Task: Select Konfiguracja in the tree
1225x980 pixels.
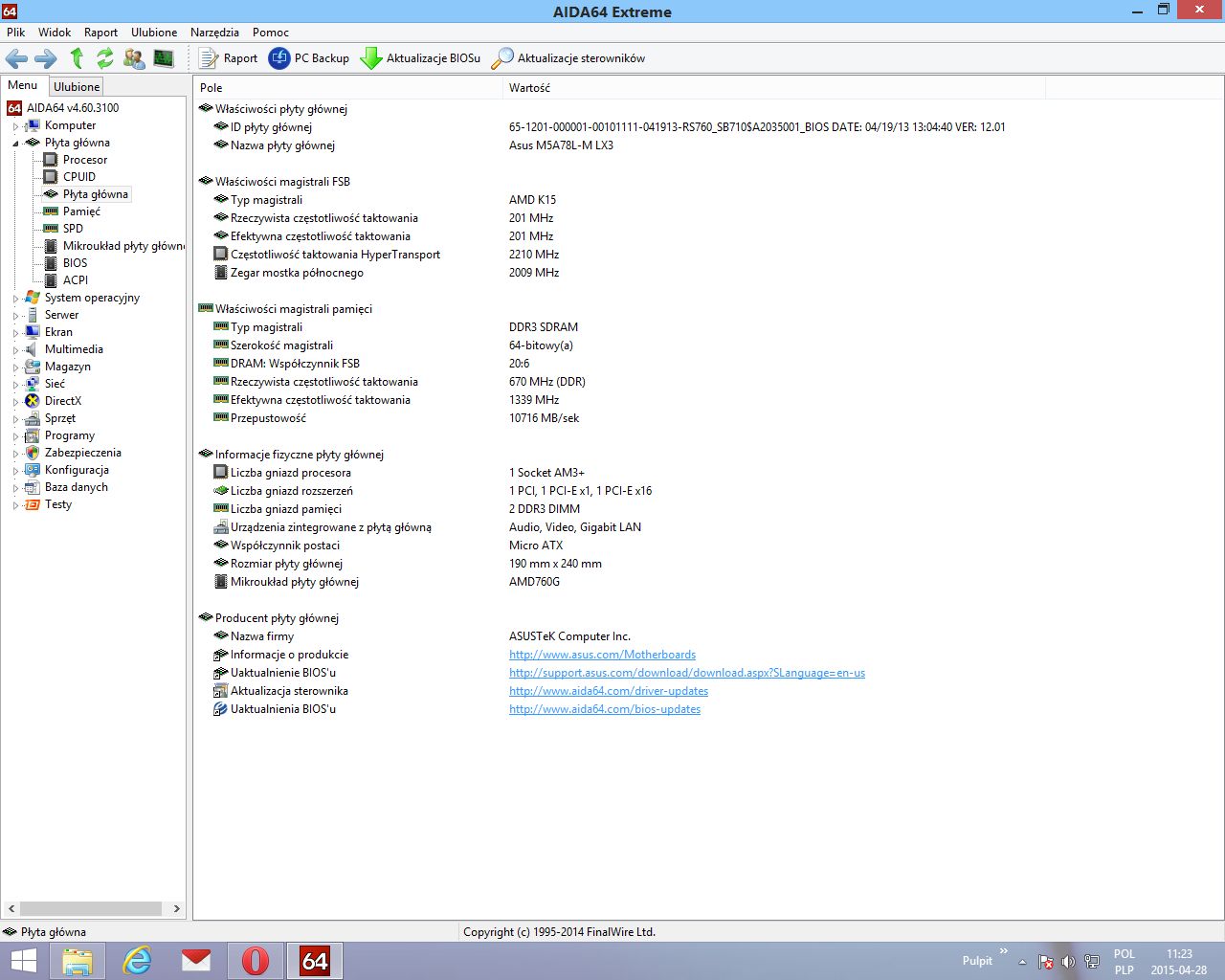Action: pos(77,470)
